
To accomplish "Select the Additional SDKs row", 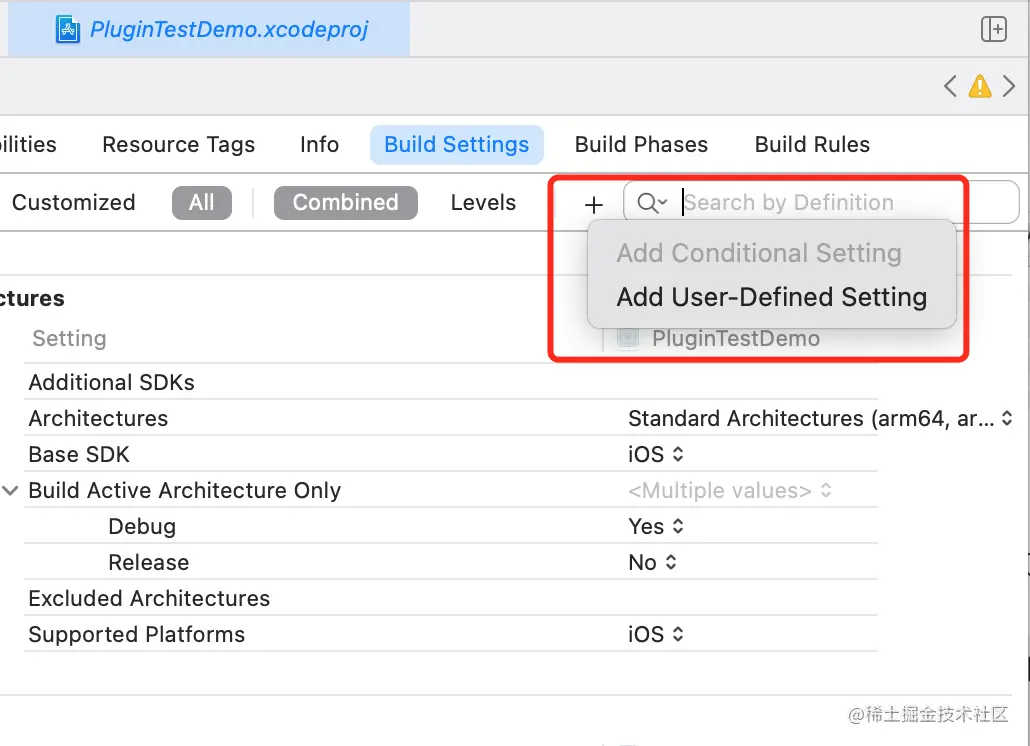I will (451, 382).
